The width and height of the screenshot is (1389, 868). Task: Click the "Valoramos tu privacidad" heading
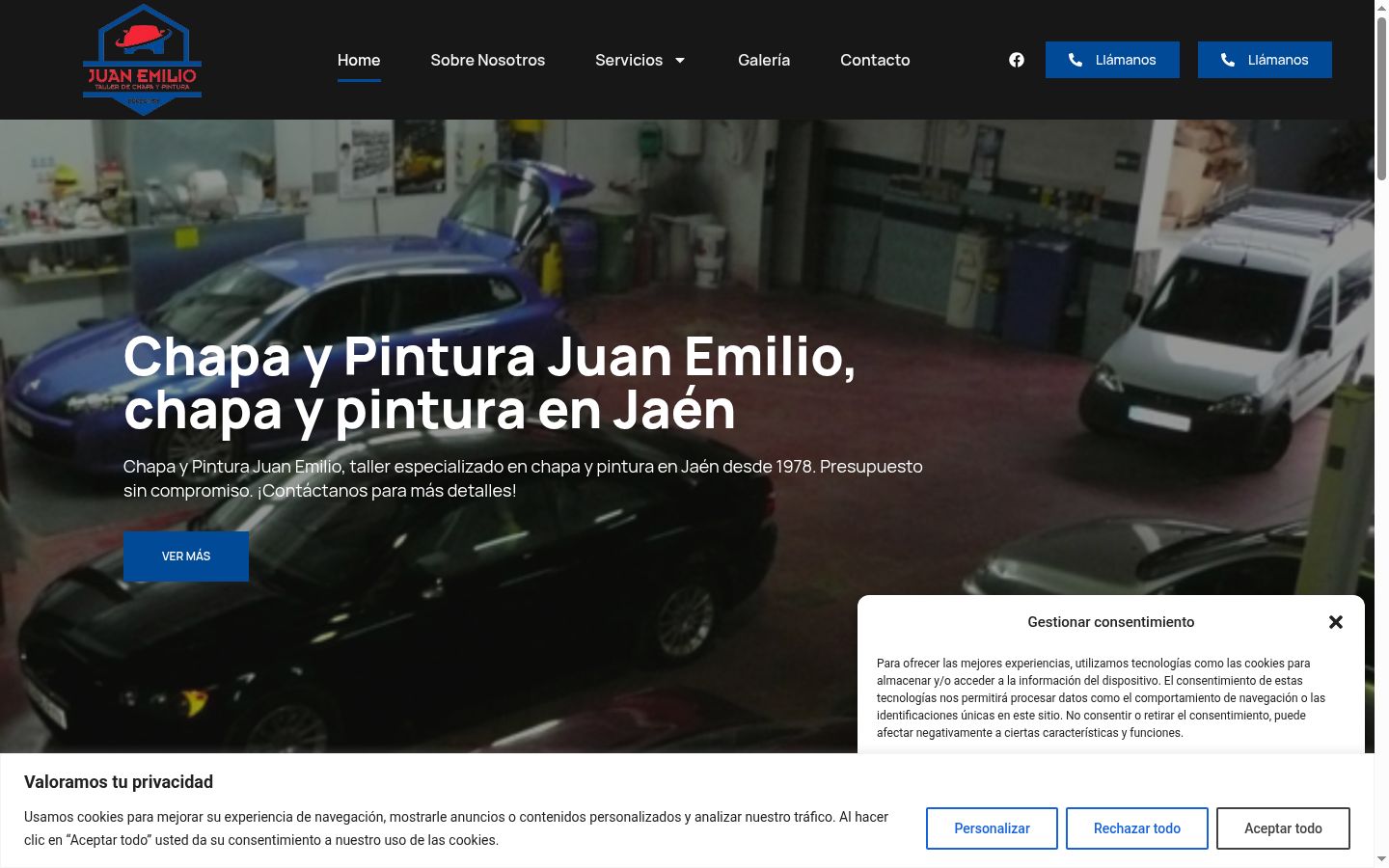[x=119, y=782]
